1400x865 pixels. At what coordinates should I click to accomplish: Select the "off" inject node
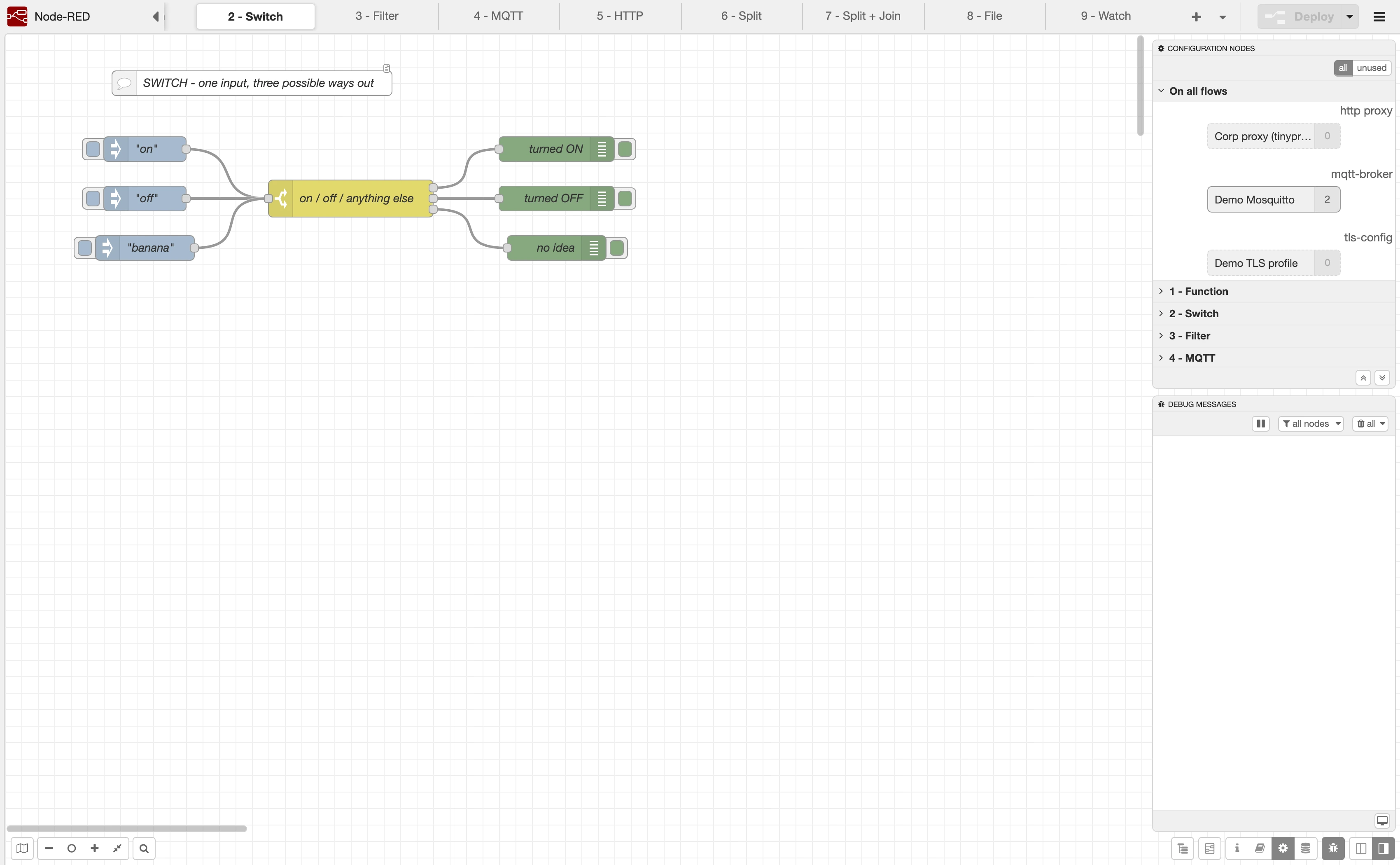click(145, 199)
